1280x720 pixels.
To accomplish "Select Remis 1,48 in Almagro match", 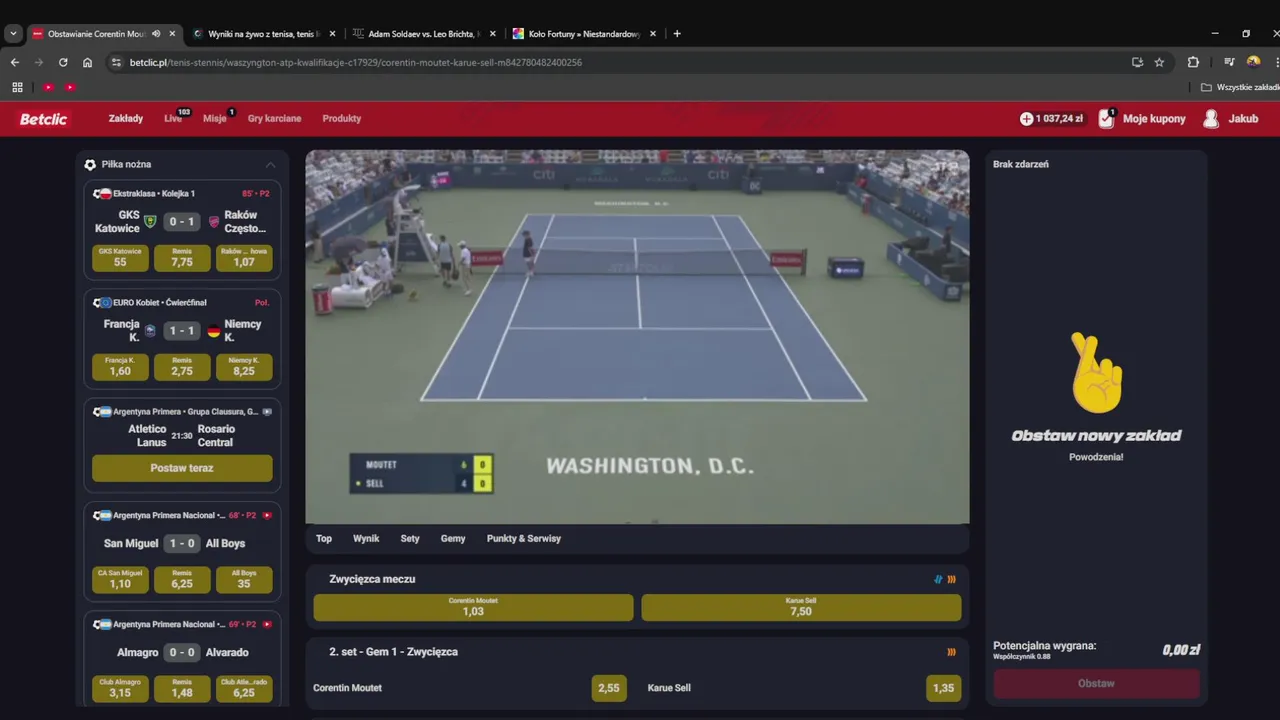I will click(182, 689).
